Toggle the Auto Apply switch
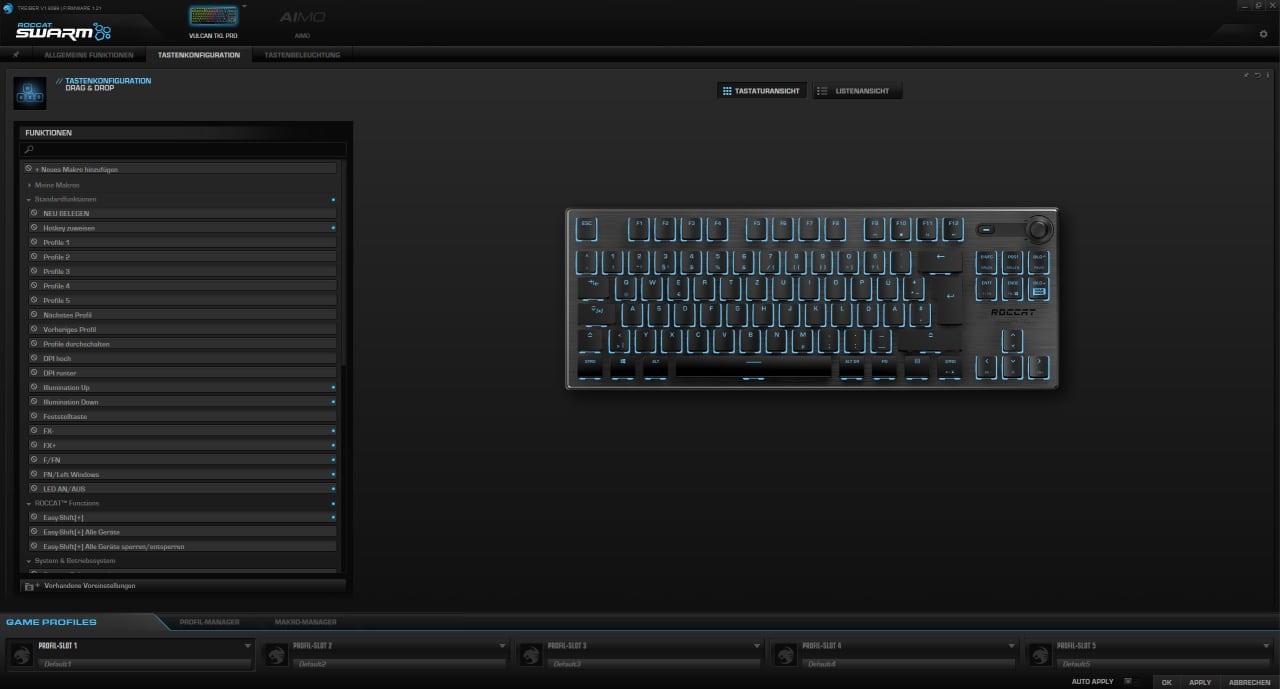This screenshot has width=1280, height=689. pos(1128,682)
